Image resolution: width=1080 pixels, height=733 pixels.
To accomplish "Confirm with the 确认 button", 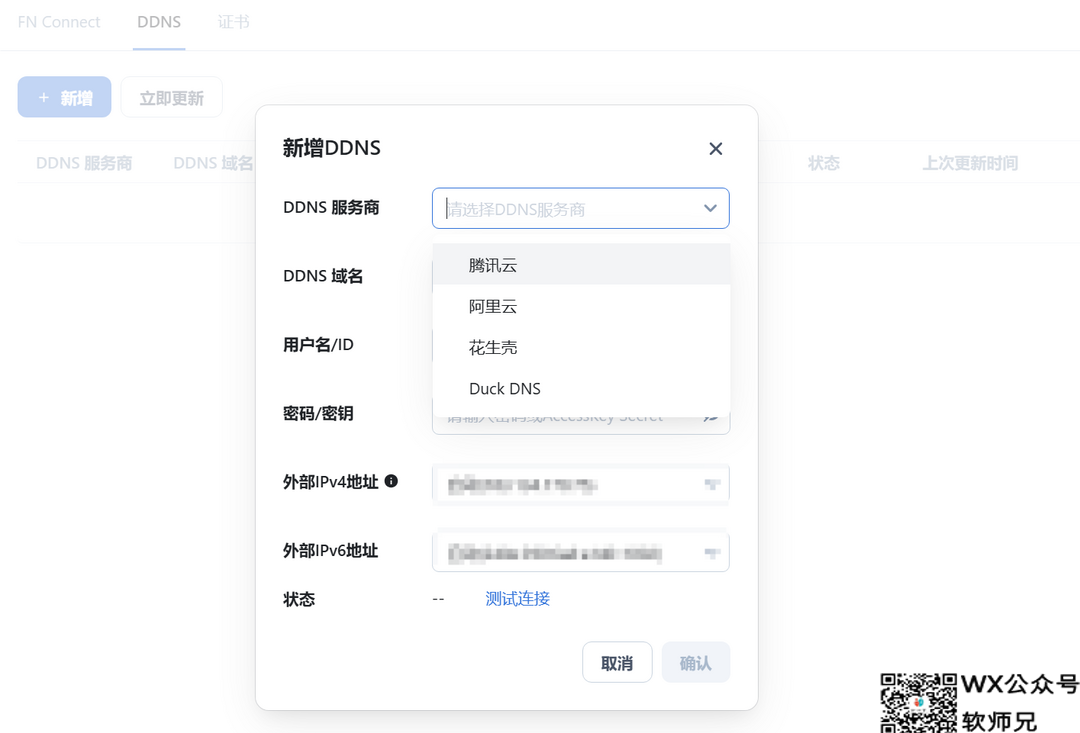I will (x=696, y=663).
